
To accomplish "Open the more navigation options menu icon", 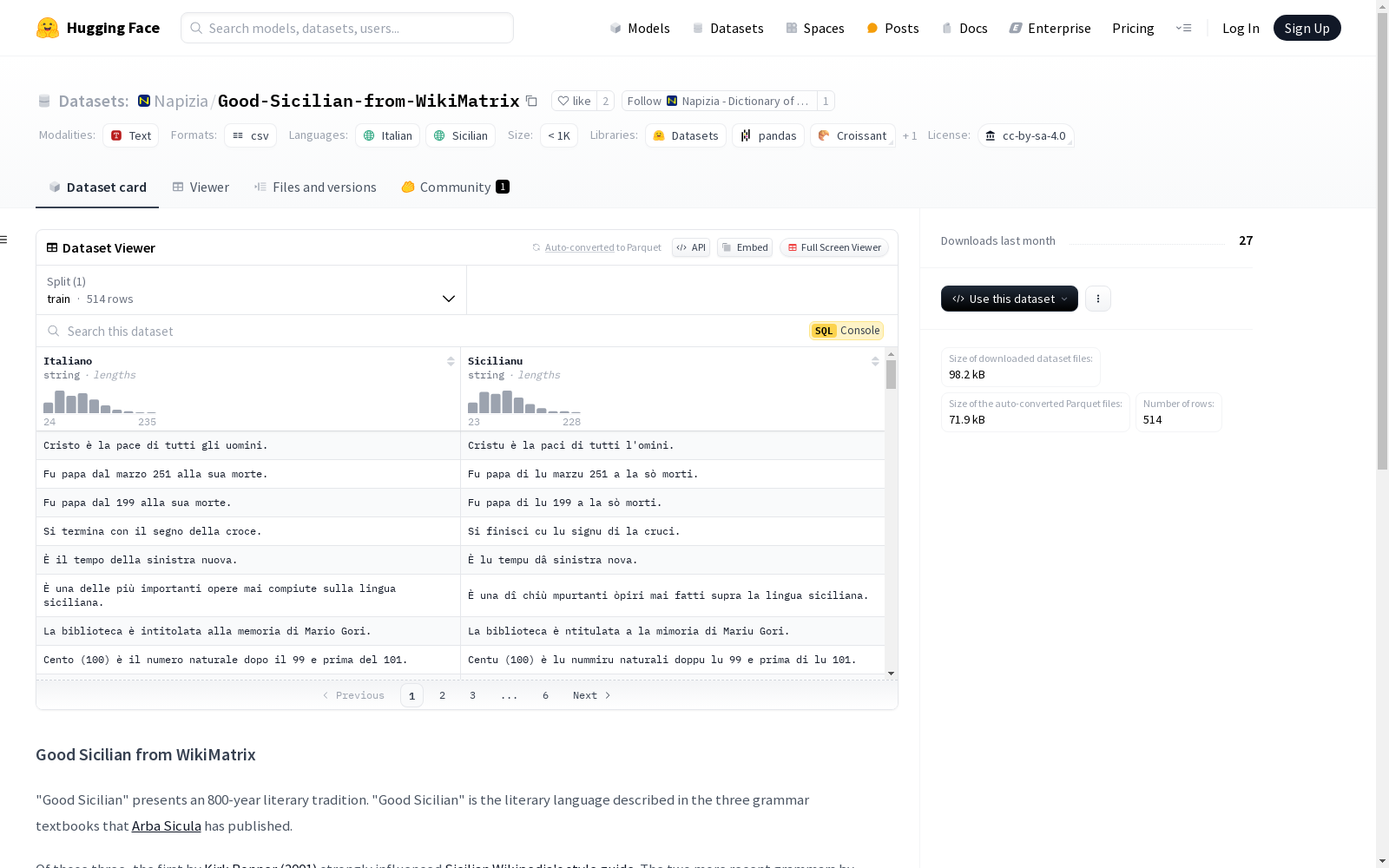I will [1183, 28].
